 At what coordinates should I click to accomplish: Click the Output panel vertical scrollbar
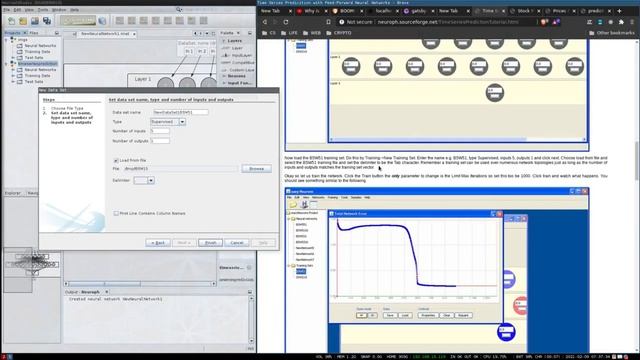(x=251, y=320)
